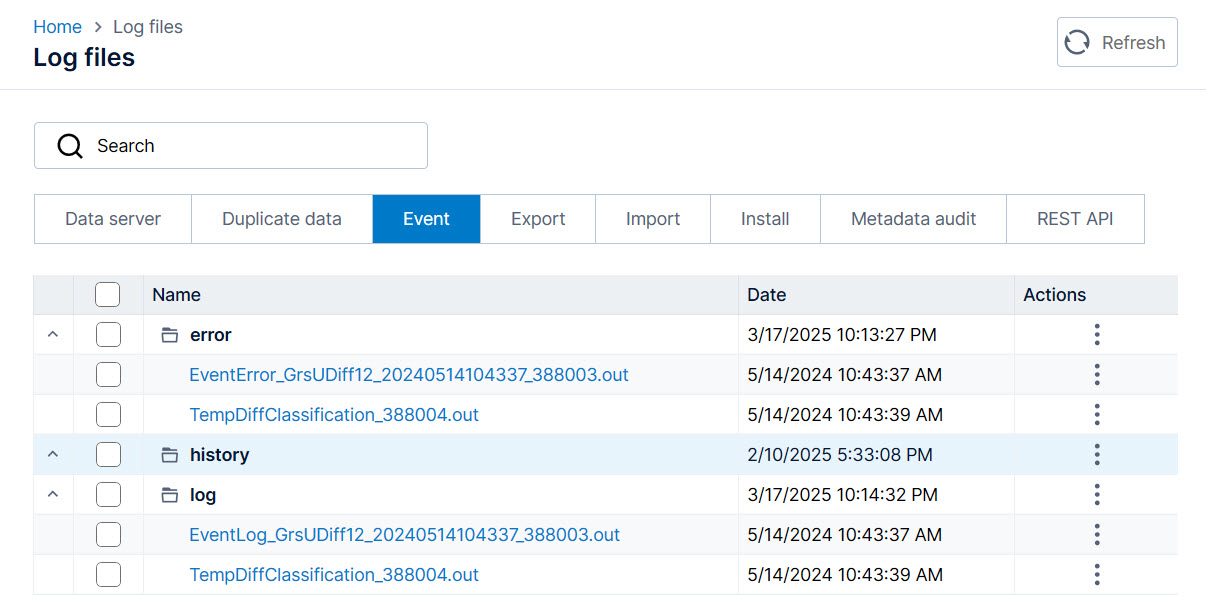Open the Metadata audit tab
This screenshot has width=1206, height=616.
click(x=913, y=218)
